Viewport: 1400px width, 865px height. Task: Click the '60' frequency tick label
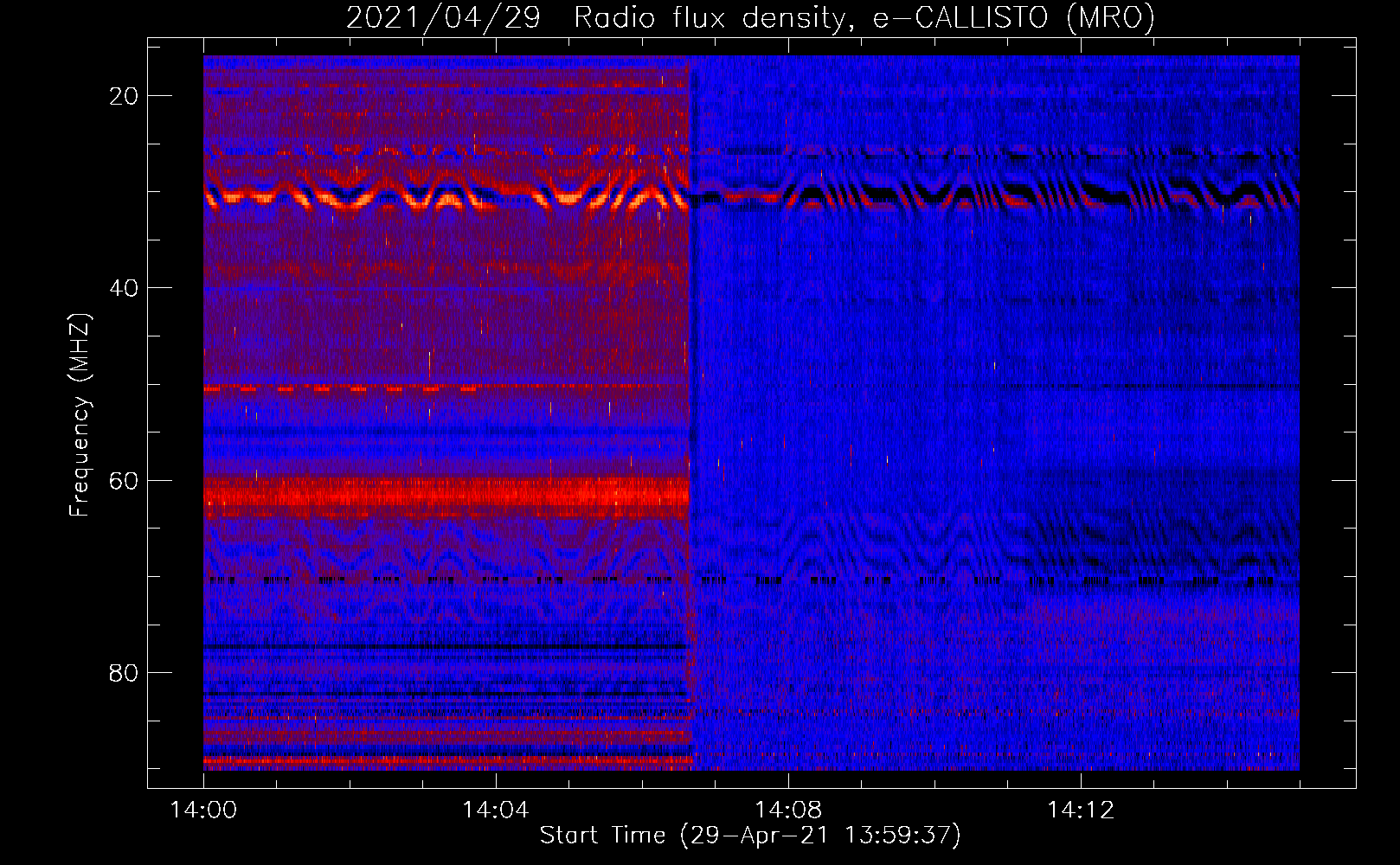coord(125,480)
